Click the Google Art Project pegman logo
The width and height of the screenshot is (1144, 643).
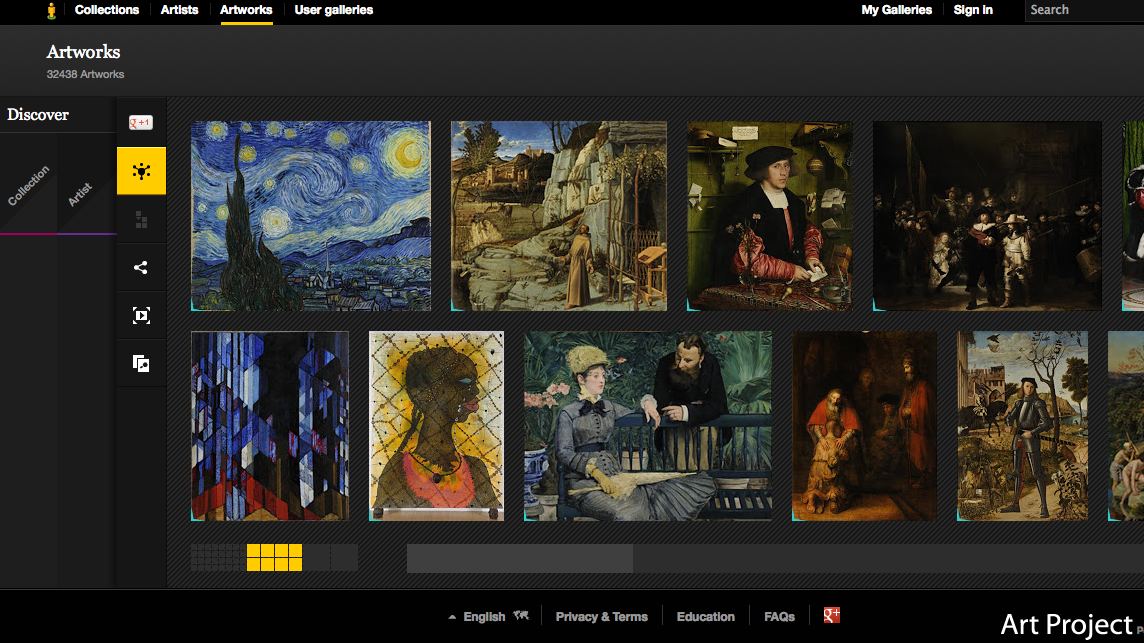click(x=51, y=10)
